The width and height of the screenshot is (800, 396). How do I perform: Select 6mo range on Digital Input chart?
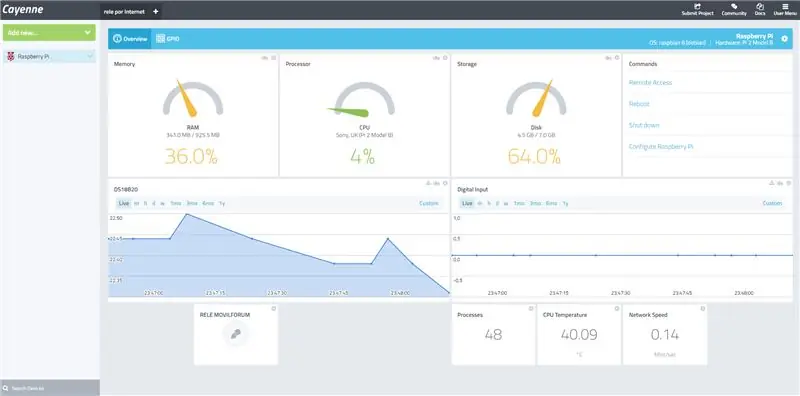(552, 203)
